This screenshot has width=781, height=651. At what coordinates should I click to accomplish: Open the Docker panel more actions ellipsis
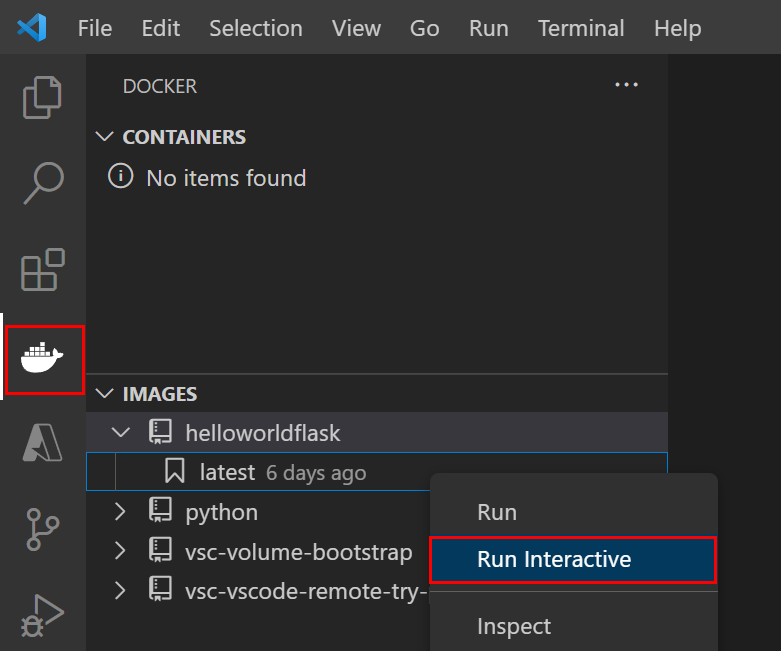click(626, 86)
